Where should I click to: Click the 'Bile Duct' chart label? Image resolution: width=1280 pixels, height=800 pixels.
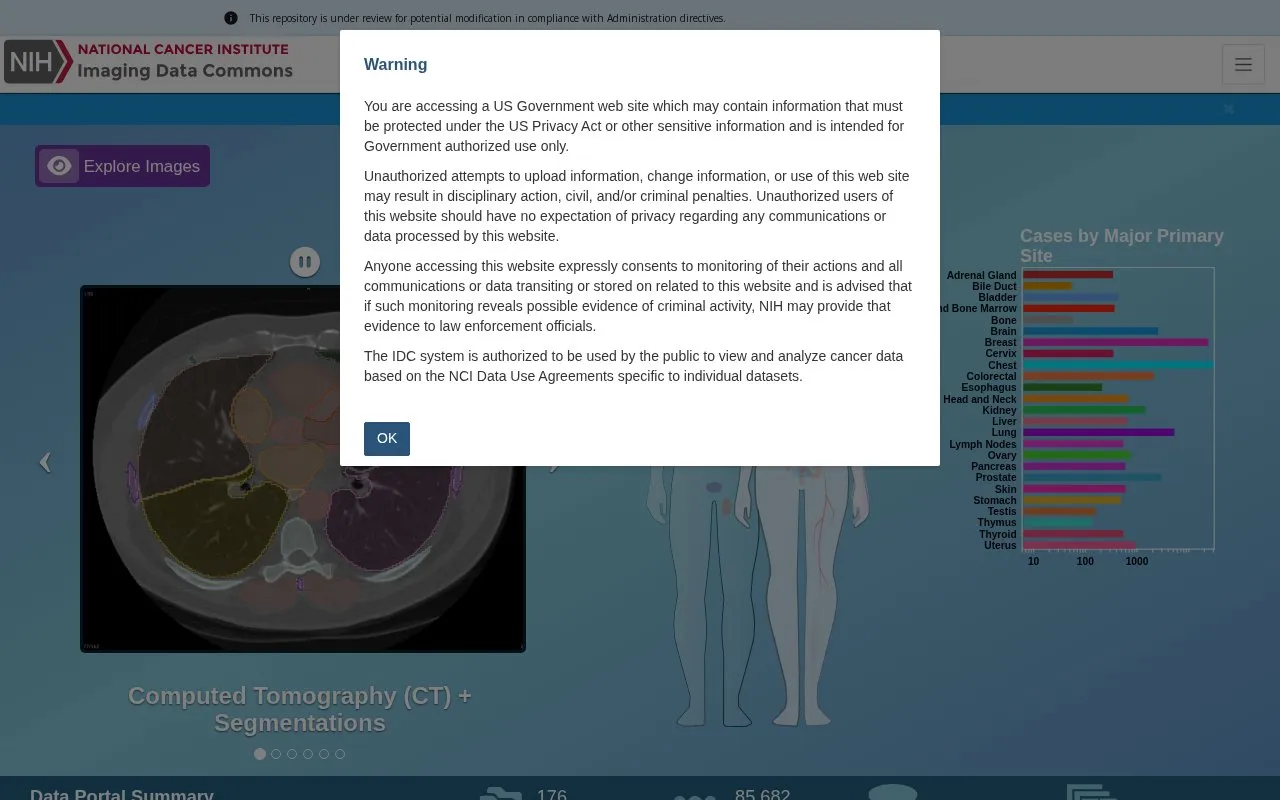coord(994,286)
